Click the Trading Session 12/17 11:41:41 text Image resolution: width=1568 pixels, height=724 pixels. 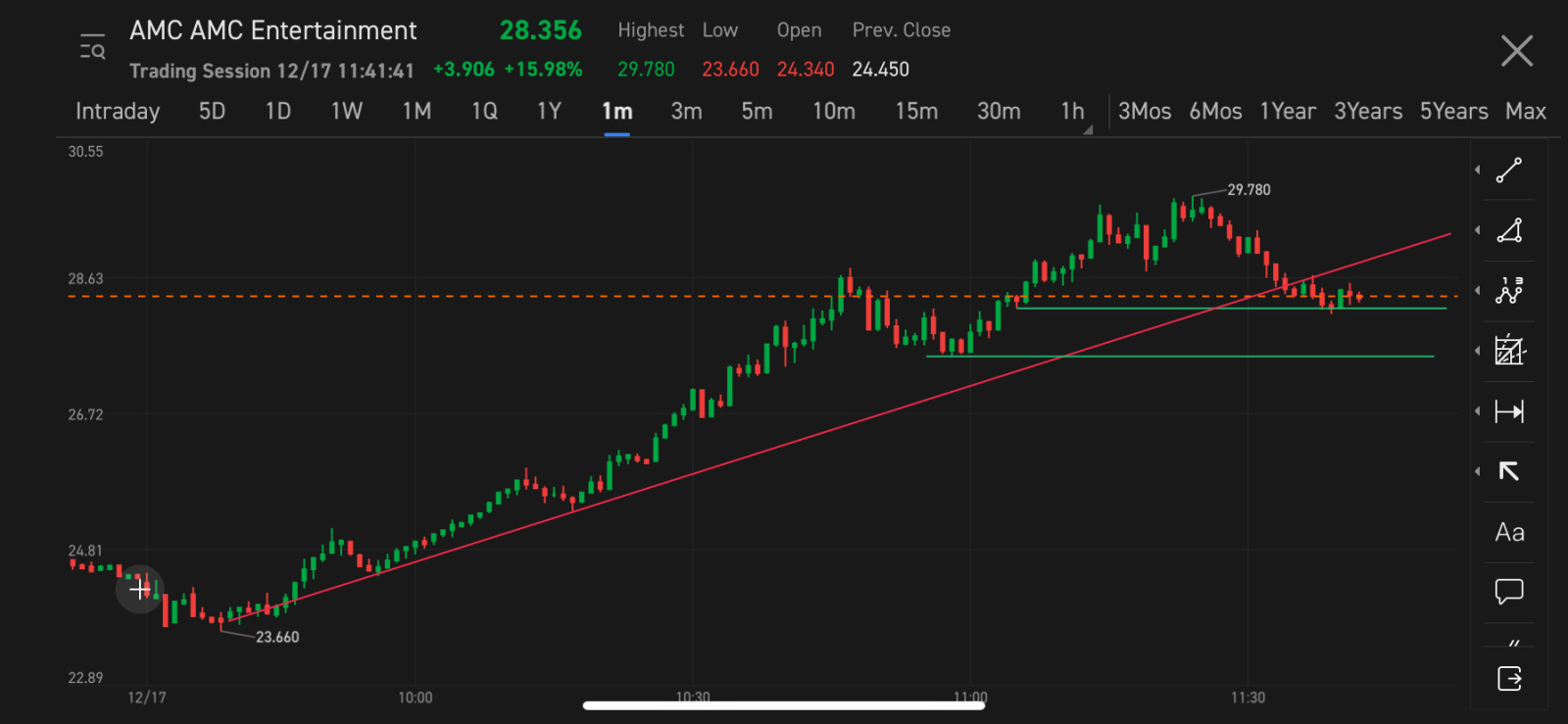point(271,71)
